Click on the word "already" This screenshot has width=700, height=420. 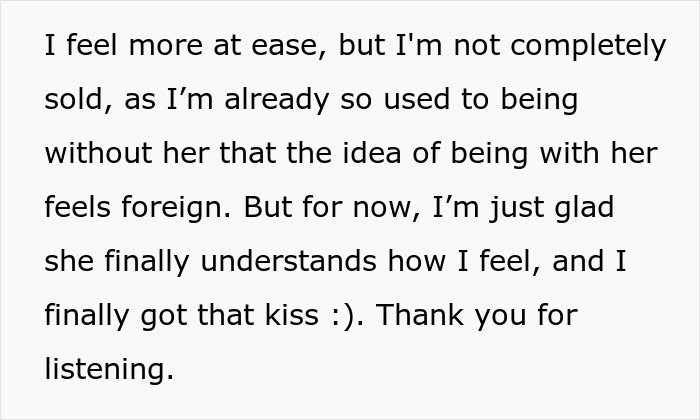point(263,103)
